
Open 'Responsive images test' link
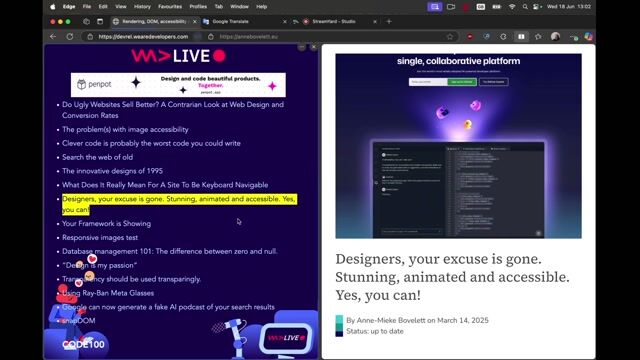[x=100, y=238]
